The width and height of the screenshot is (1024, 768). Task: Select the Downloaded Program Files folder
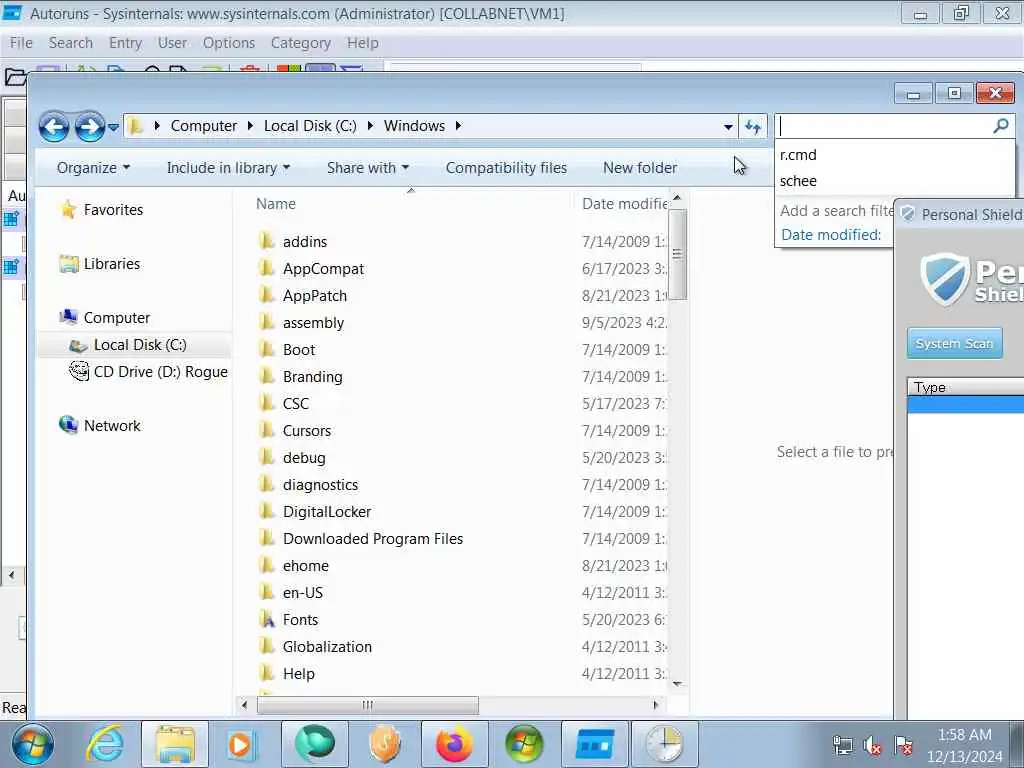(x=372, y=539)
